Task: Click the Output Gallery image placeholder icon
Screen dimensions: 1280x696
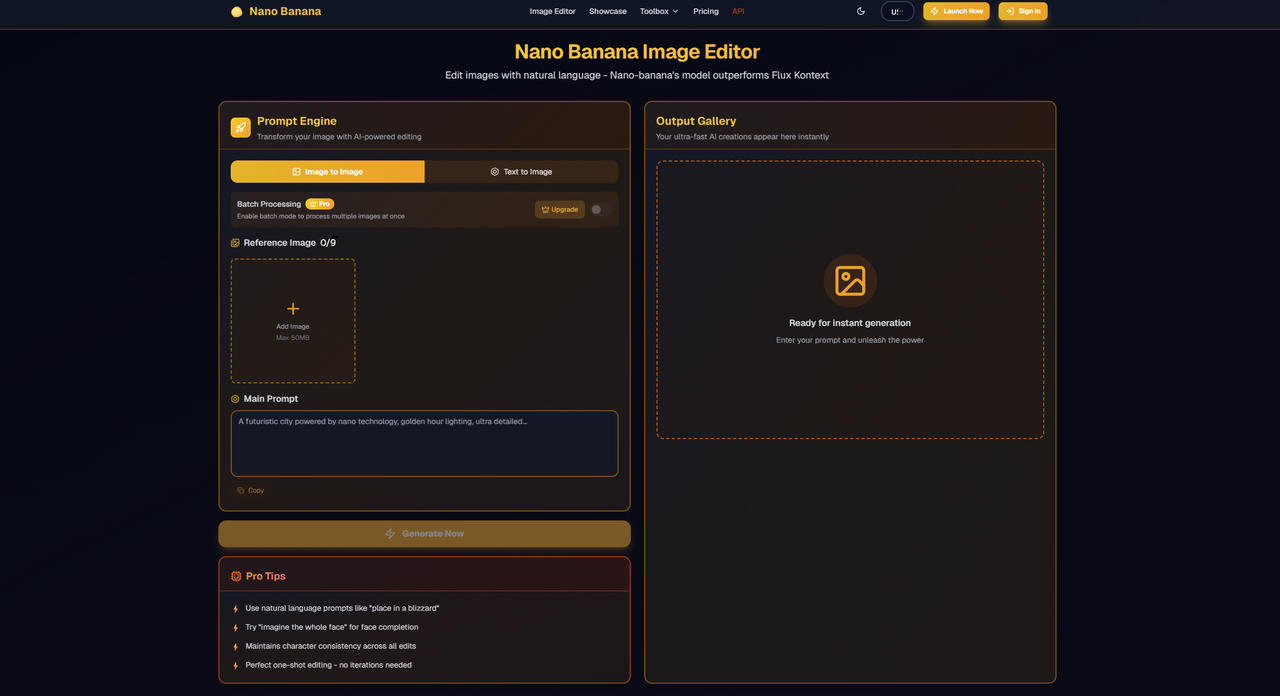Action: click(x=850, y=281)
